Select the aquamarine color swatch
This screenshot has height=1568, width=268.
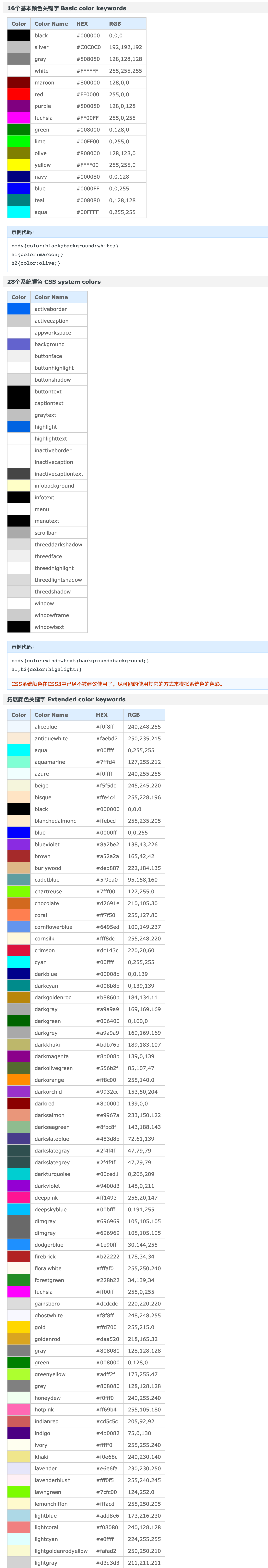pyautogui.click(x=19, y=762)
